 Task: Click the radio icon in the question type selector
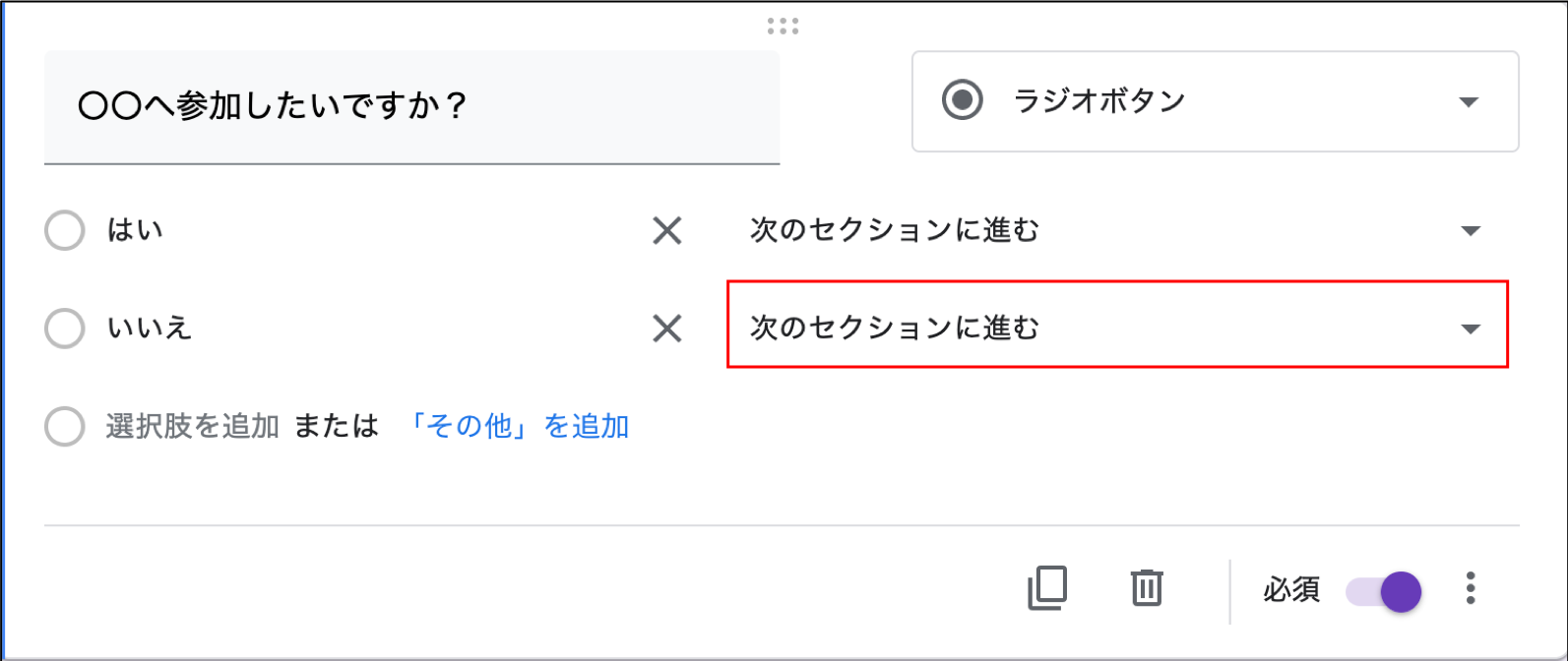(x=963, y=100)
